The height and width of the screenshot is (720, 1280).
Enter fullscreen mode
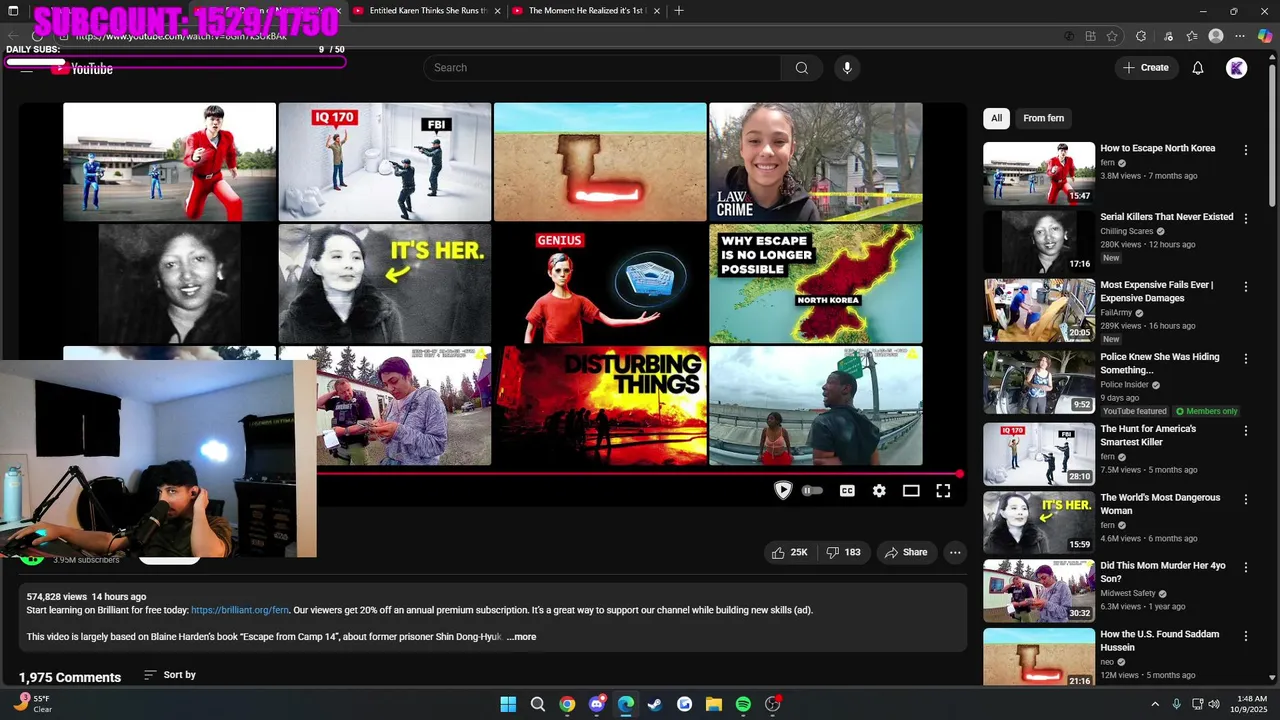(x=943, y=491)
